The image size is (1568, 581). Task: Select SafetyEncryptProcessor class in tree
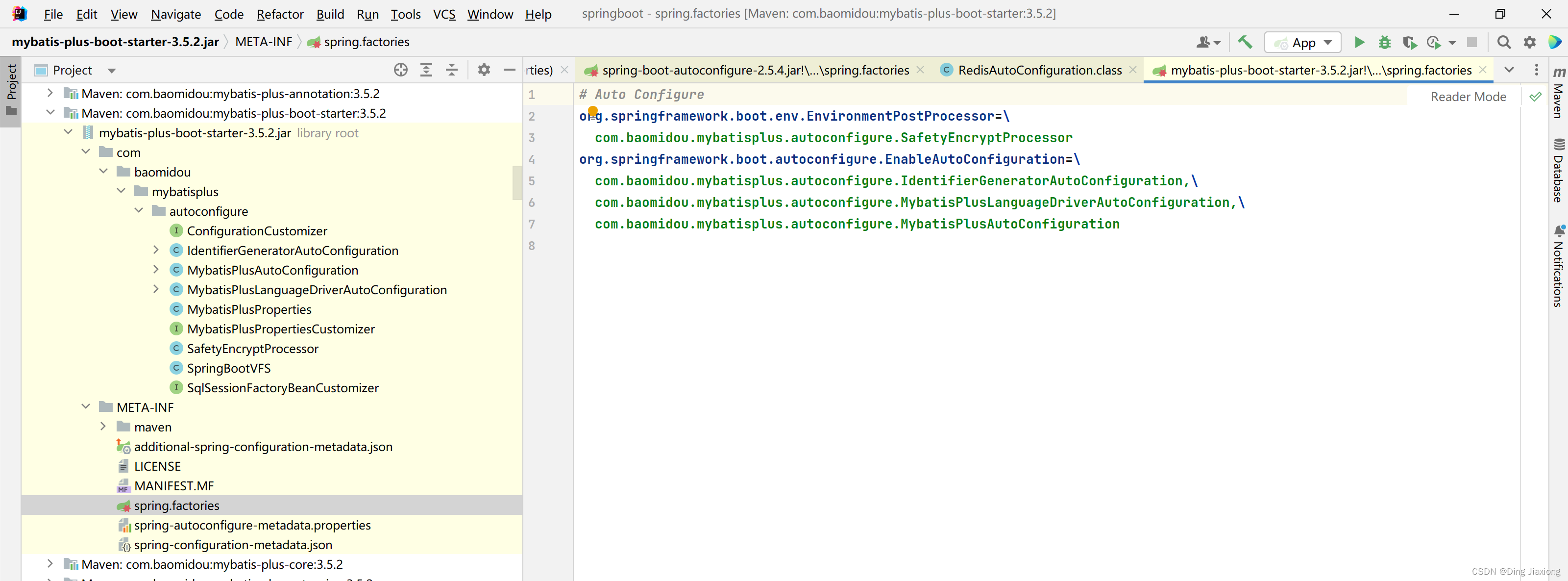[252, 349]
